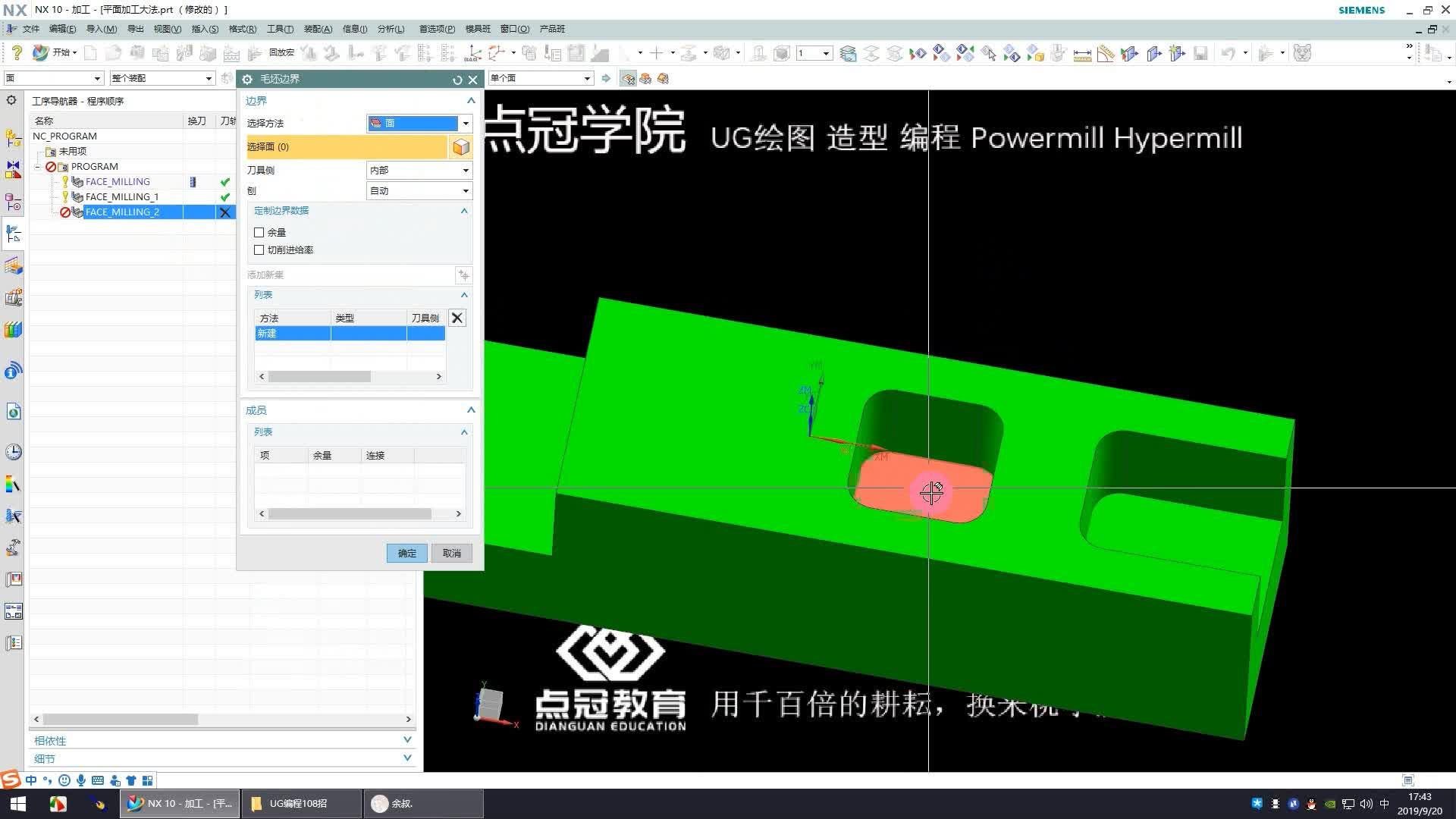Remove the list entry with X icon

click(x=457, y=318)
